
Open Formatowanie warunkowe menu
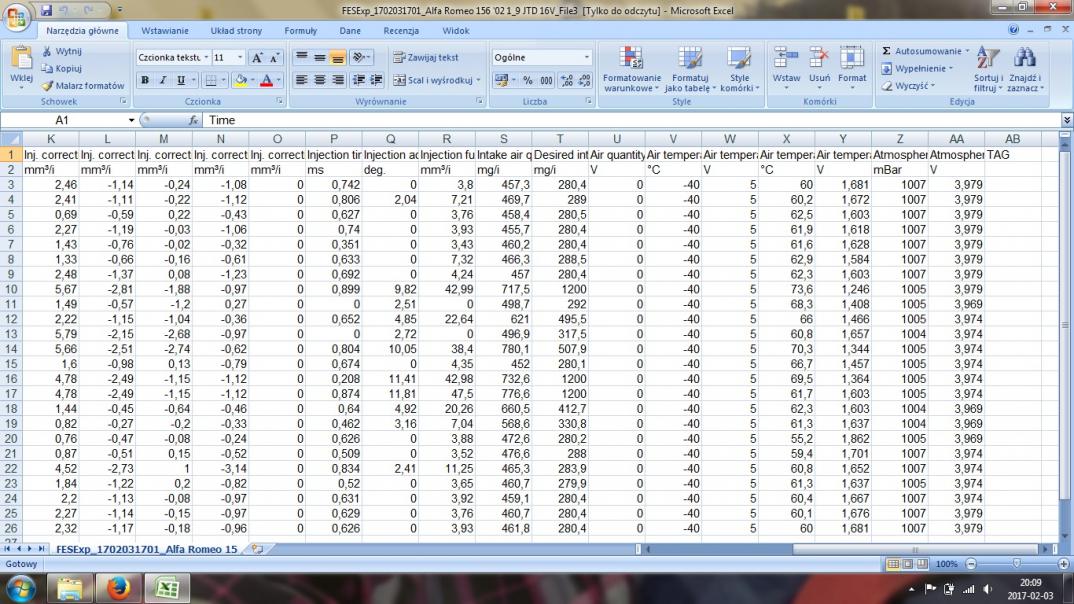coord(632,68)
